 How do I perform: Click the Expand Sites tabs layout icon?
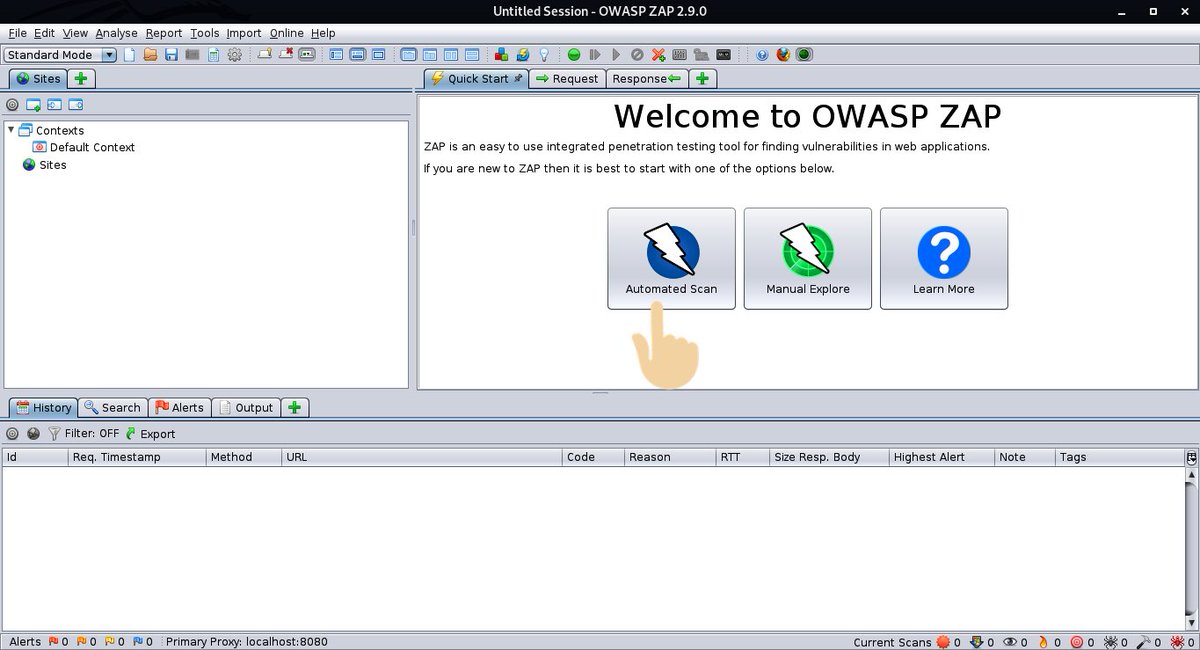click(x=335, y=55)
